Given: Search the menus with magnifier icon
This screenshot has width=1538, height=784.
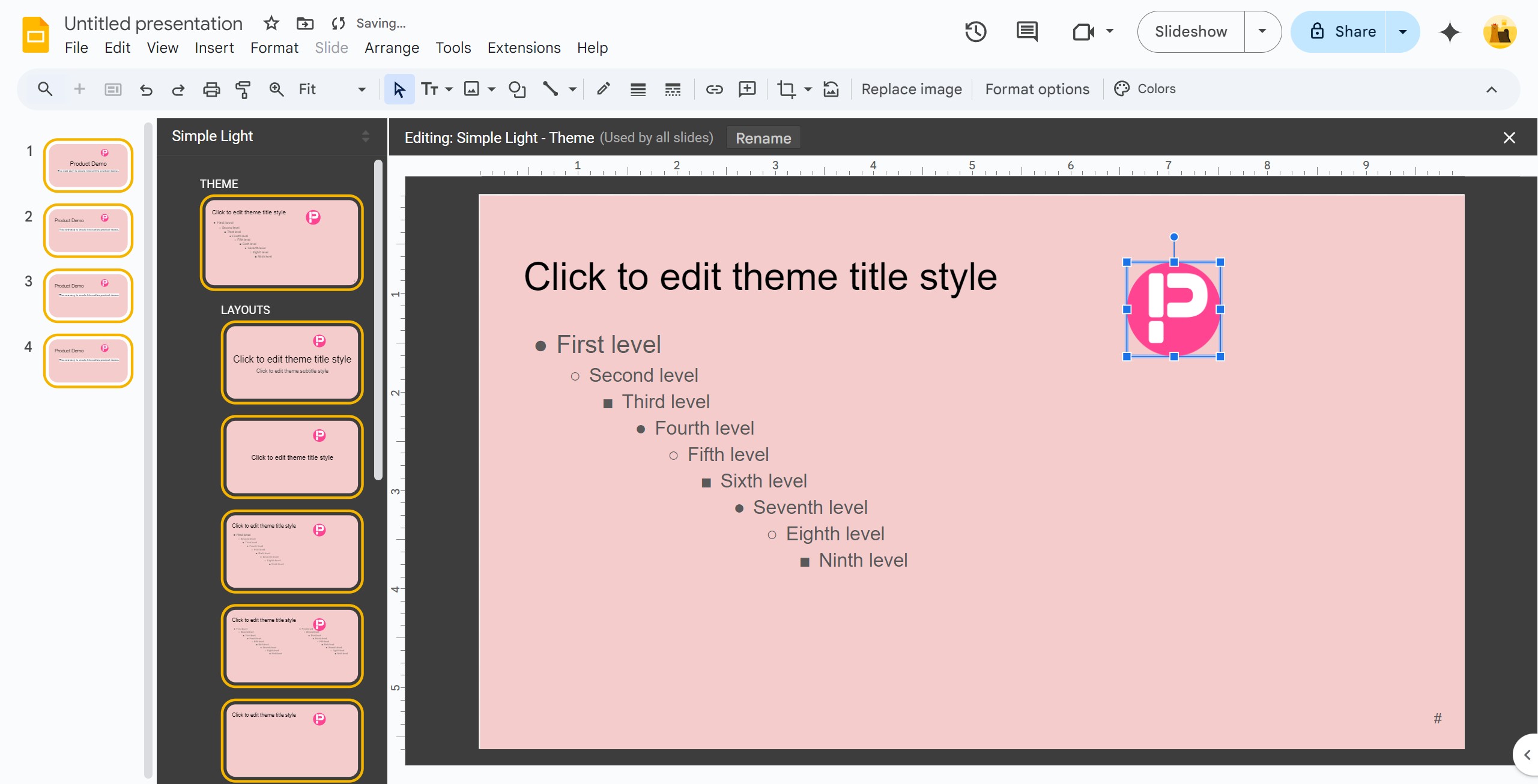Looking at the screenshot, I should point(45,89).
